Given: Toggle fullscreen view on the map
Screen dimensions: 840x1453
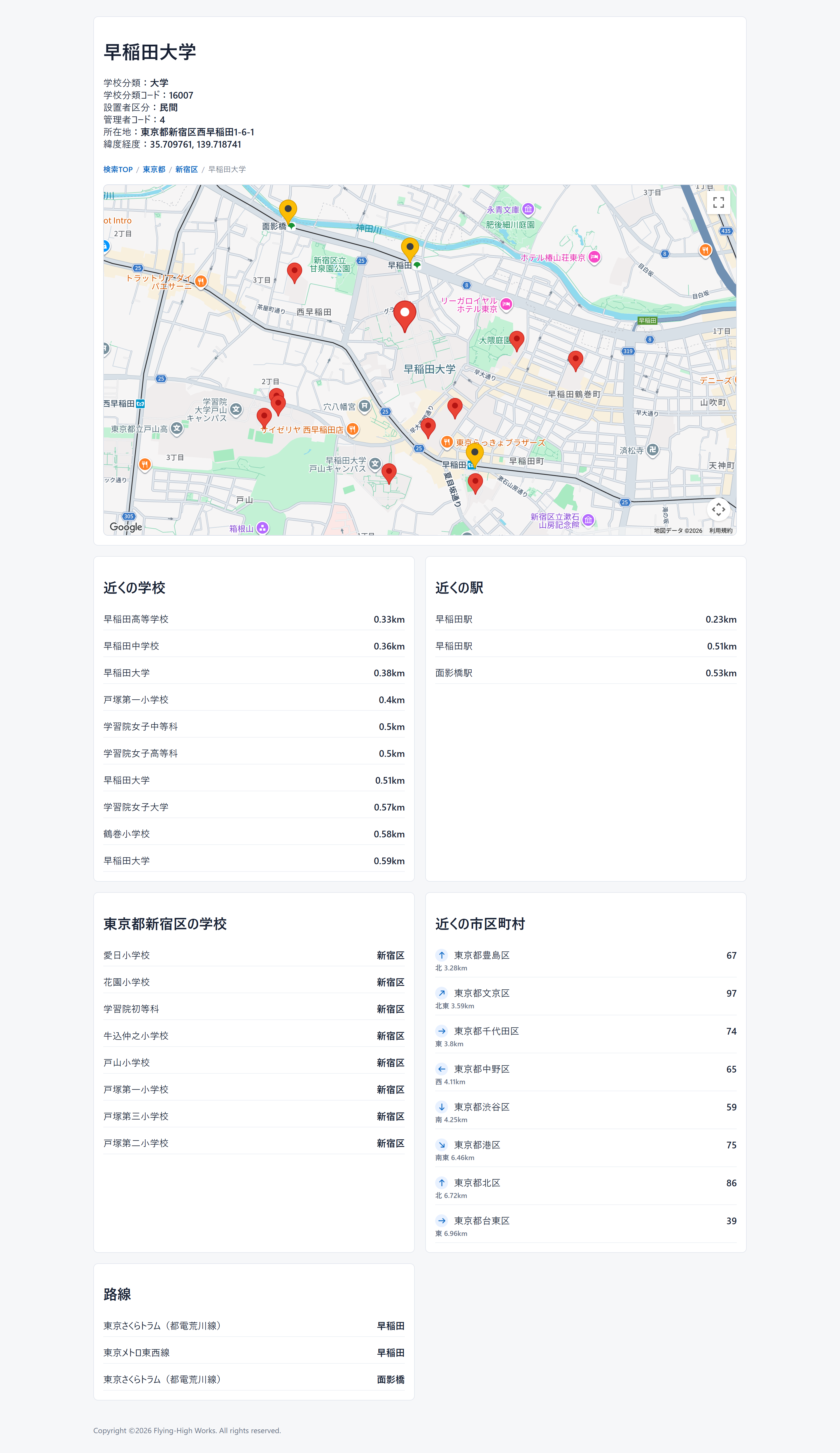Looking at the screenshot, I should point(718,202).
